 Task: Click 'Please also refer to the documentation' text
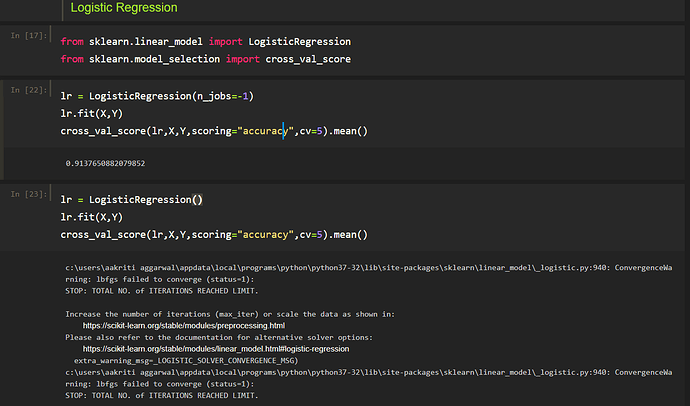click(x=219, y=337)
